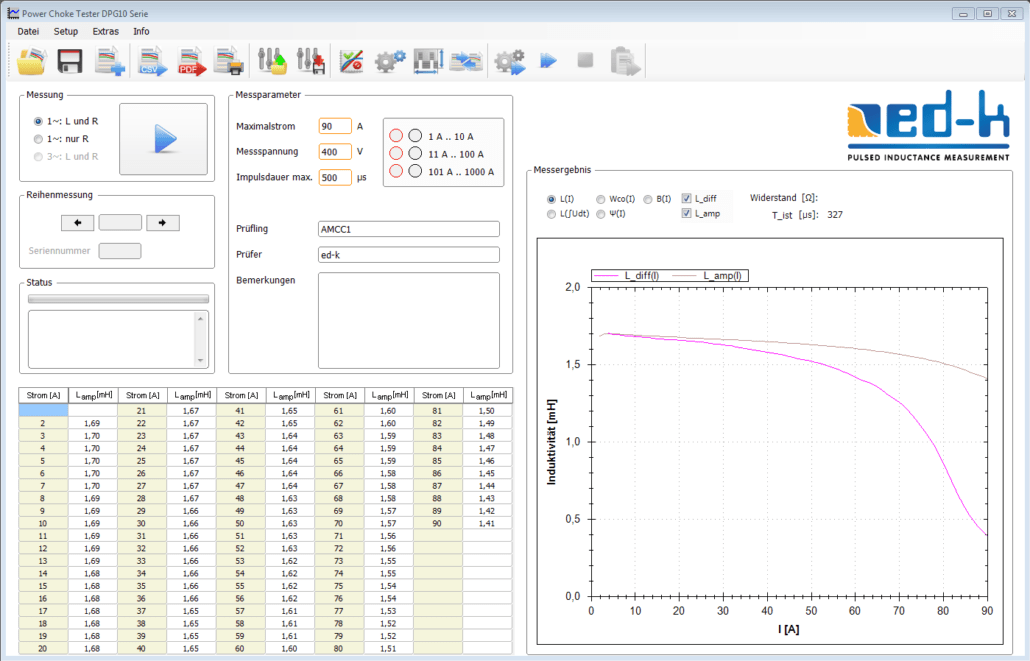Screen dimensions: 1030x661
Task: Click into the Maximalstrom input field
Action: tap(335, 126)
